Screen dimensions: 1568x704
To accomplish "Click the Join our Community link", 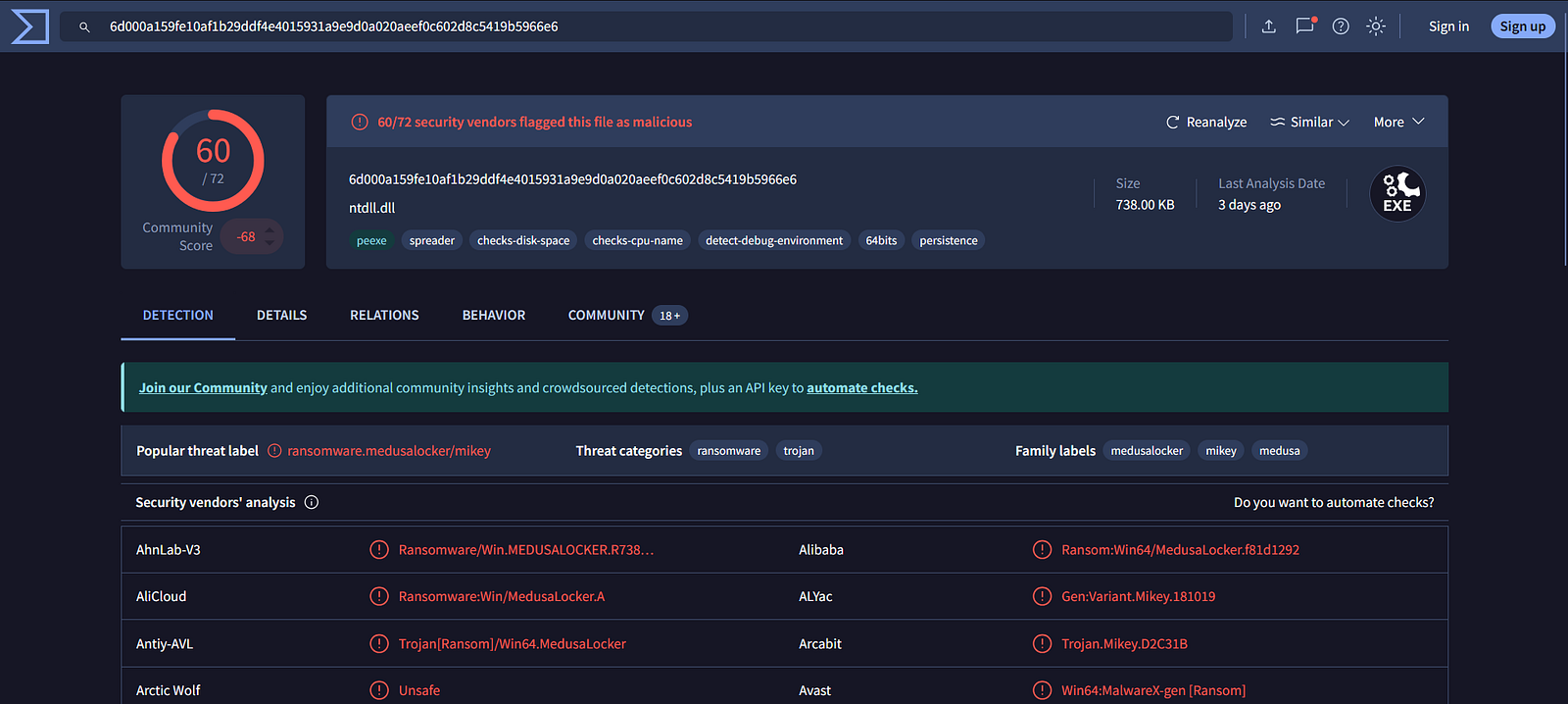I will coord(203,388).
